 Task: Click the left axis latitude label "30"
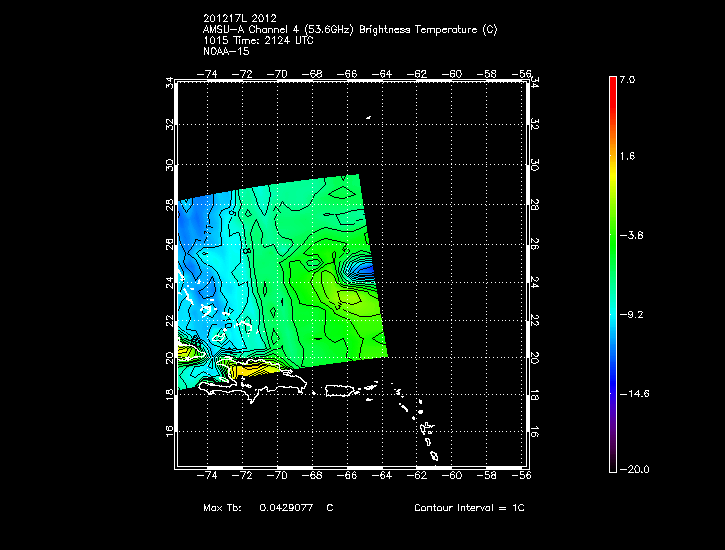tap(170, 165)
